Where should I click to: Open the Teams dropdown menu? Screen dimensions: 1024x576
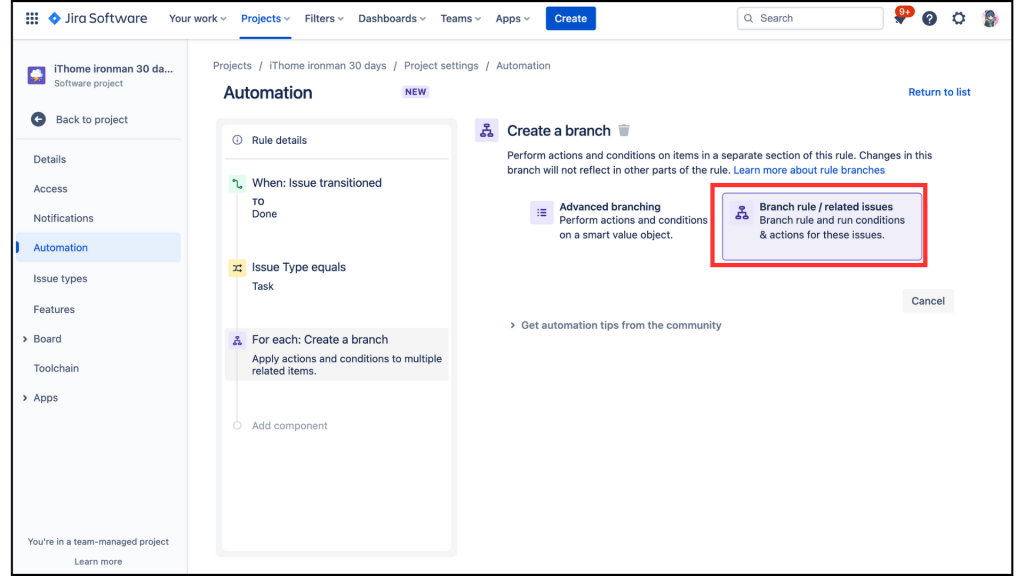point(460,18)
